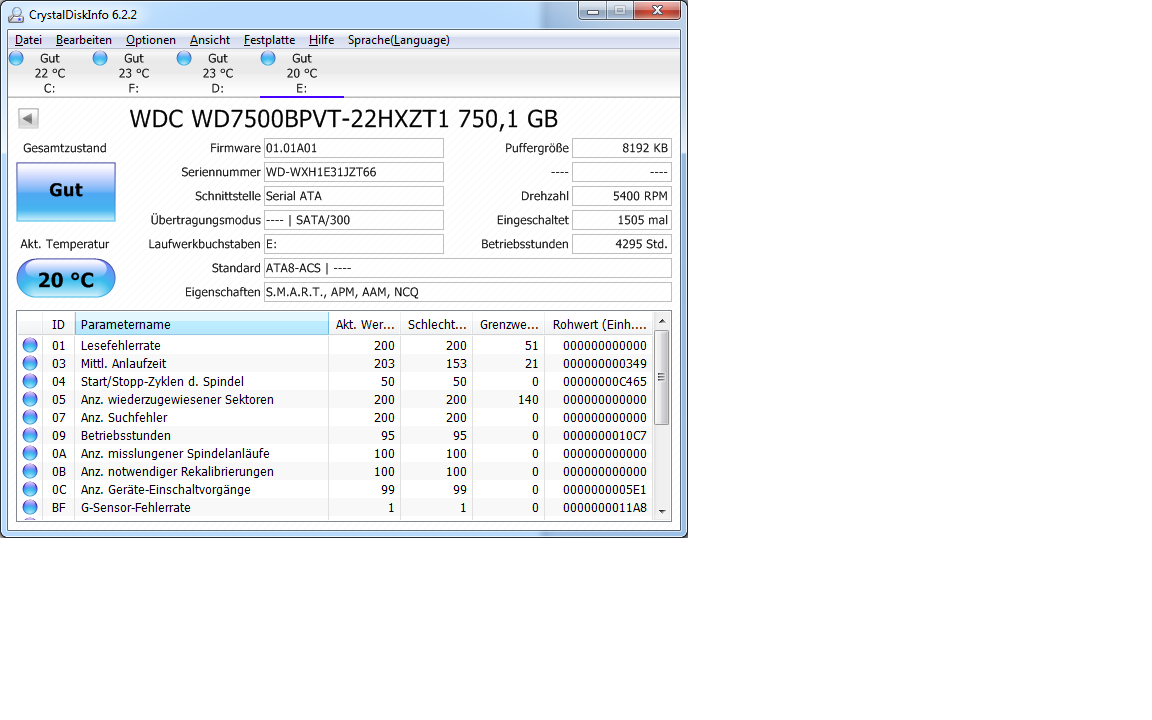This screenshot has width=1152, height=720.
Task: Click the Übertragungsmodus SATA/300 field
Action: (353, 220)
